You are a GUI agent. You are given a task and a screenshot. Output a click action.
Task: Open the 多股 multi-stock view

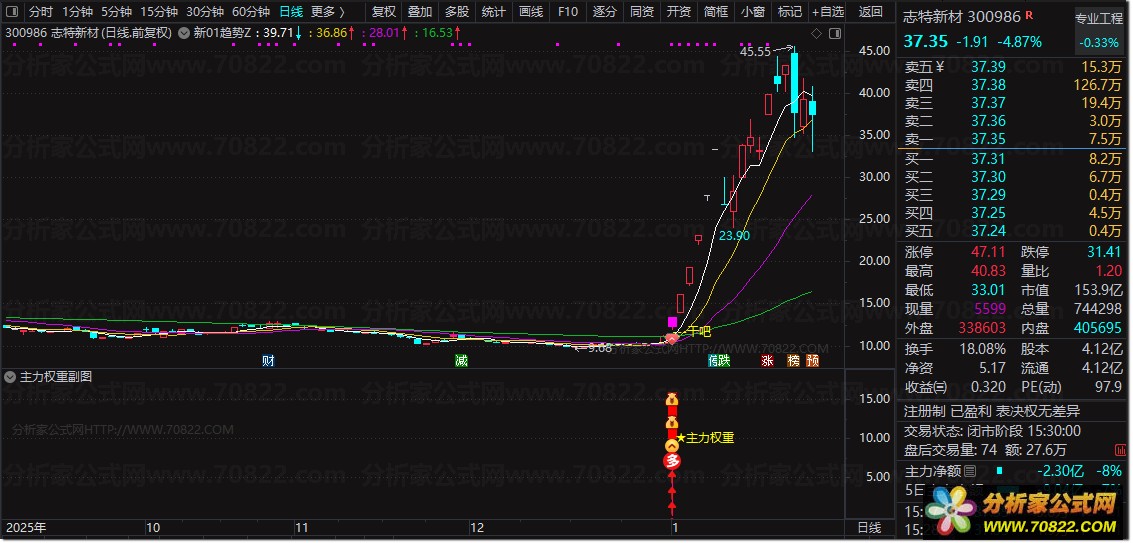457,12
